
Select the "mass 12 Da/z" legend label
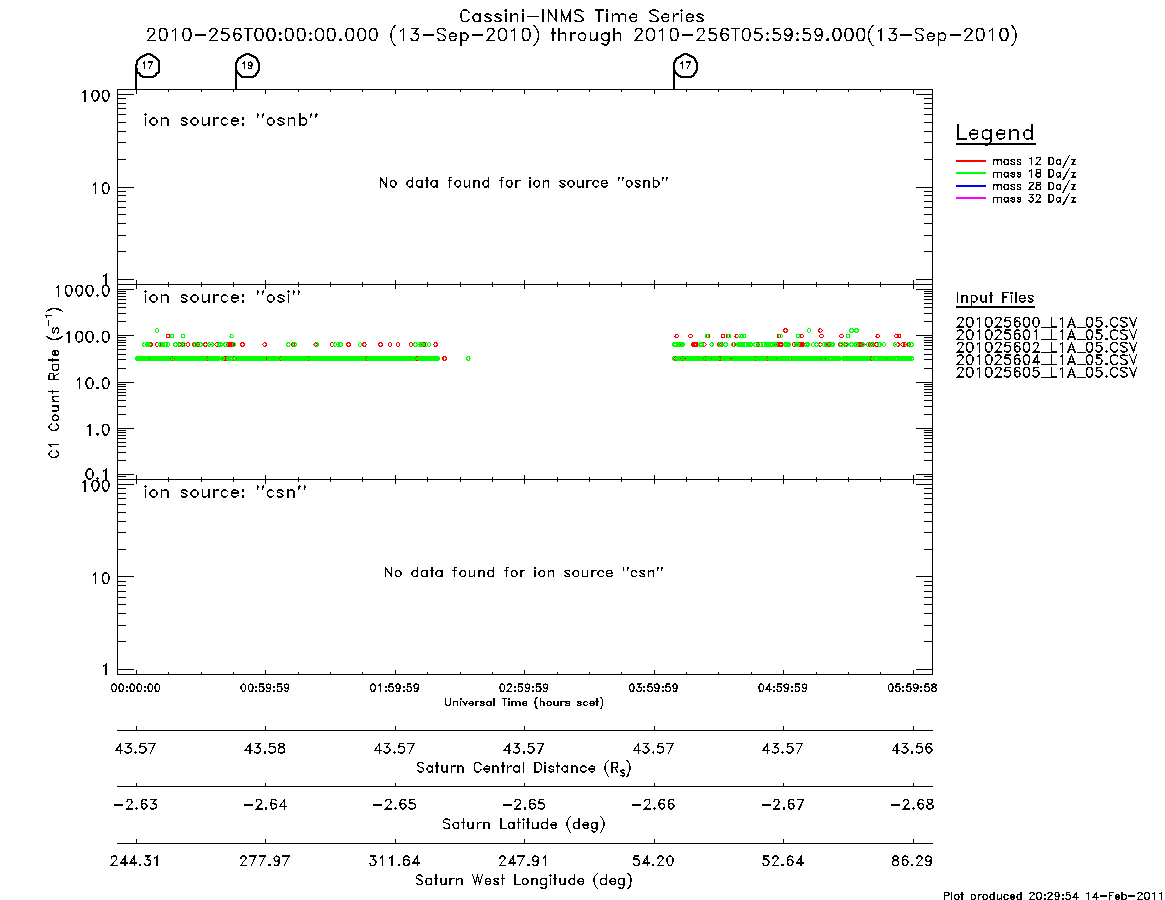point(1034,161)
